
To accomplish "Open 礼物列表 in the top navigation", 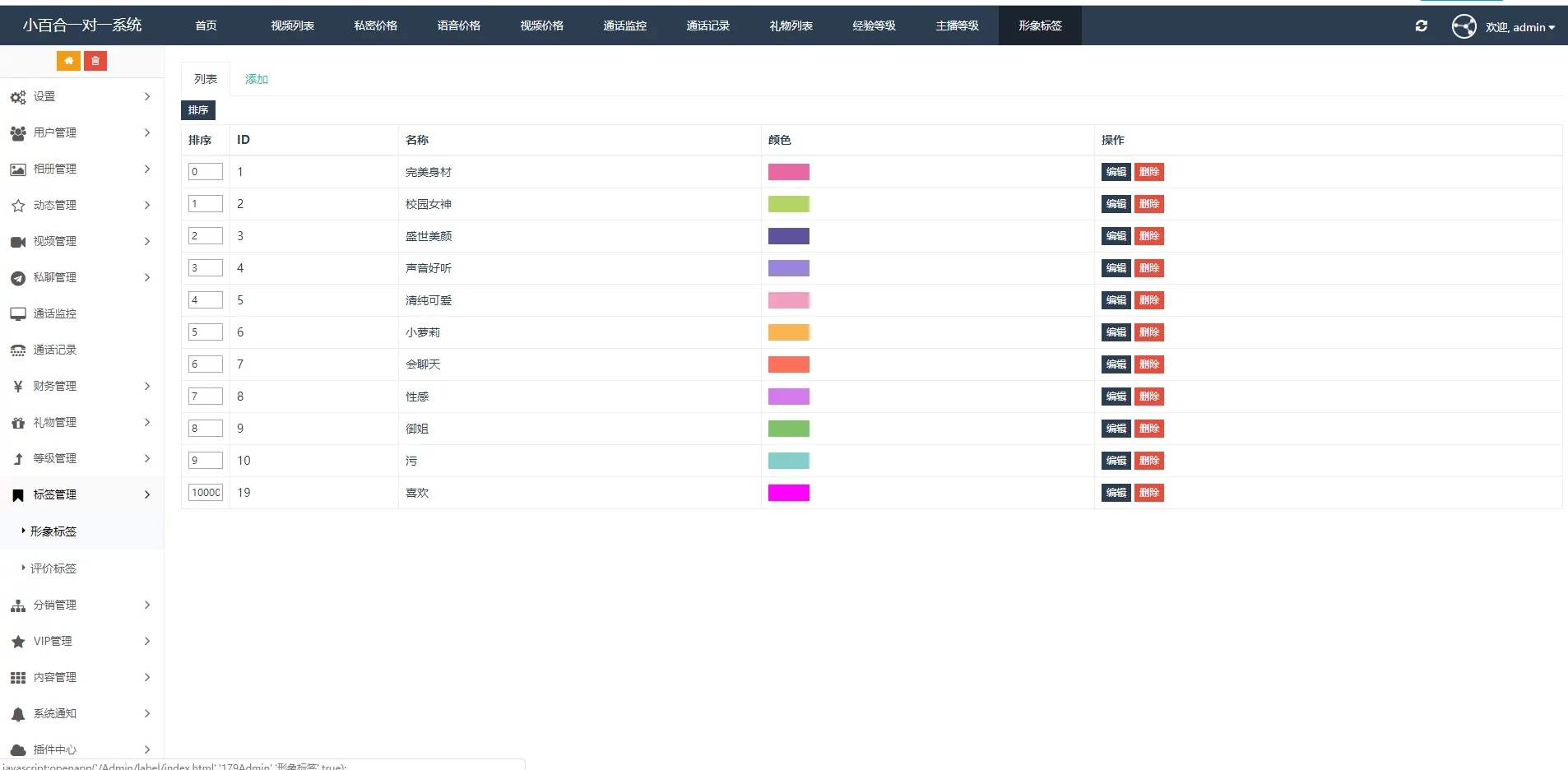I will 791,26.
